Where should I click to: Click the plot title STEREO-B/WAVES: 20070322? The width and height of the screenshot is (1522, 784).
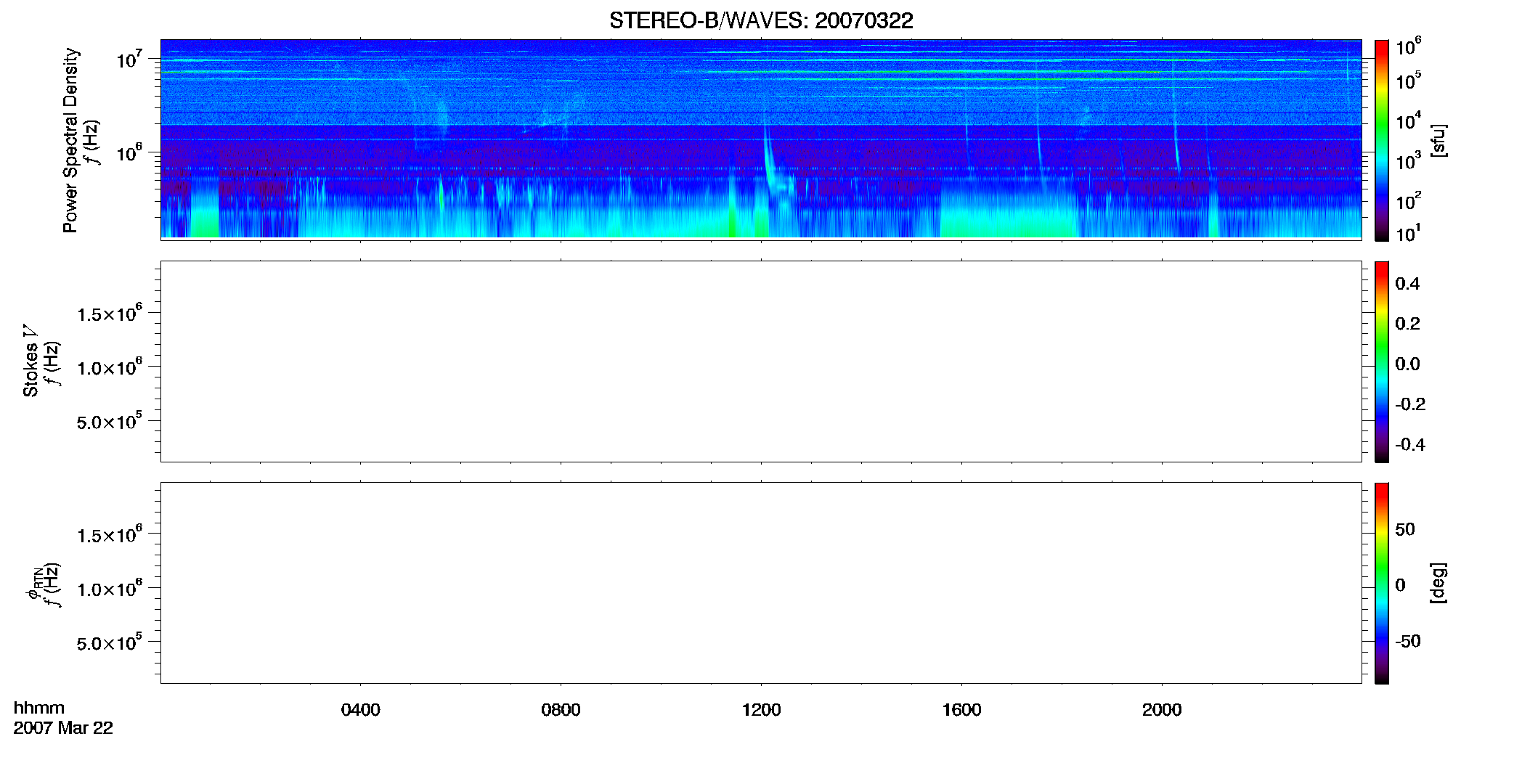click(x=761, y=20)
